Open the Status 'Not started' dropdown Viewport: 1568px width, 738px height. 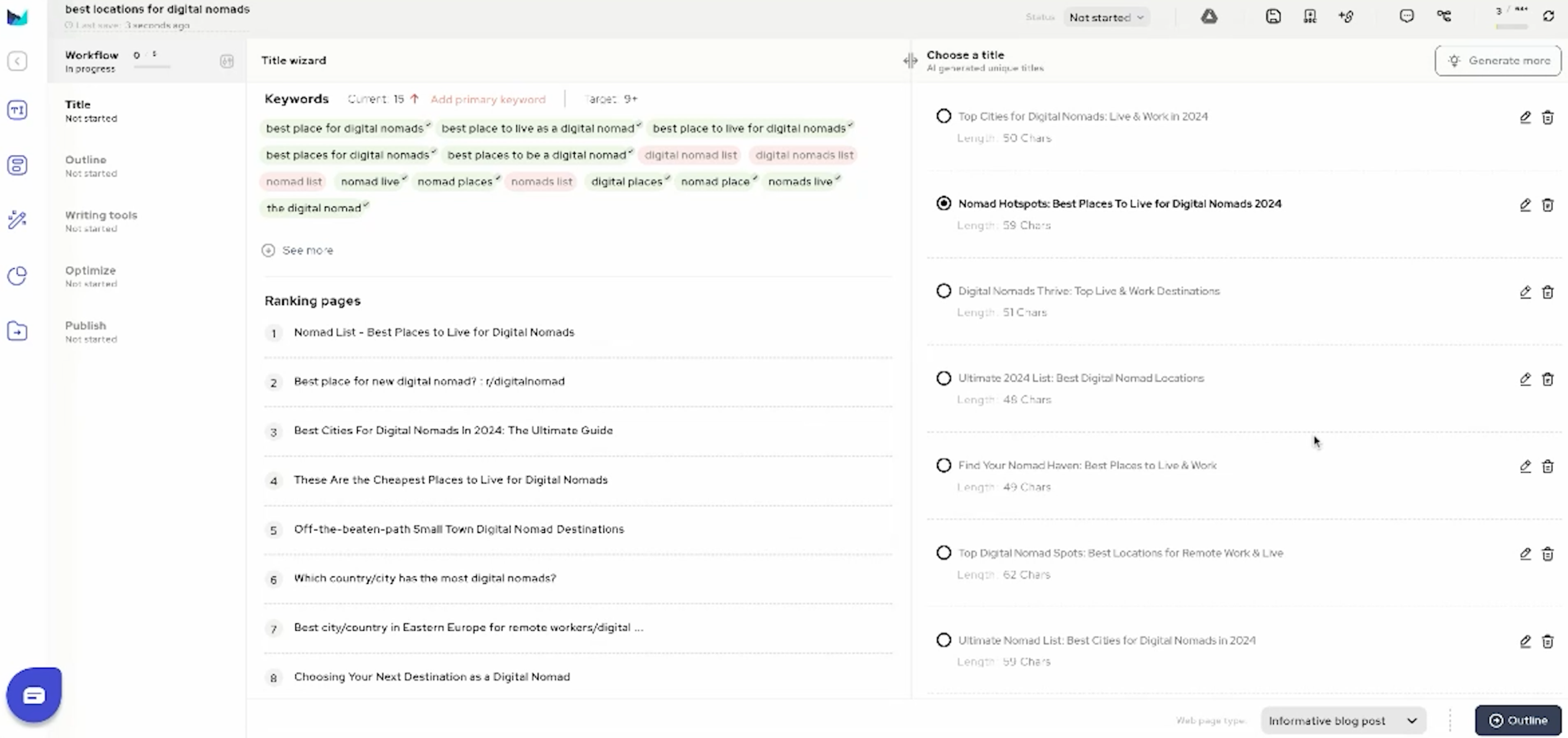(1106, 17)
